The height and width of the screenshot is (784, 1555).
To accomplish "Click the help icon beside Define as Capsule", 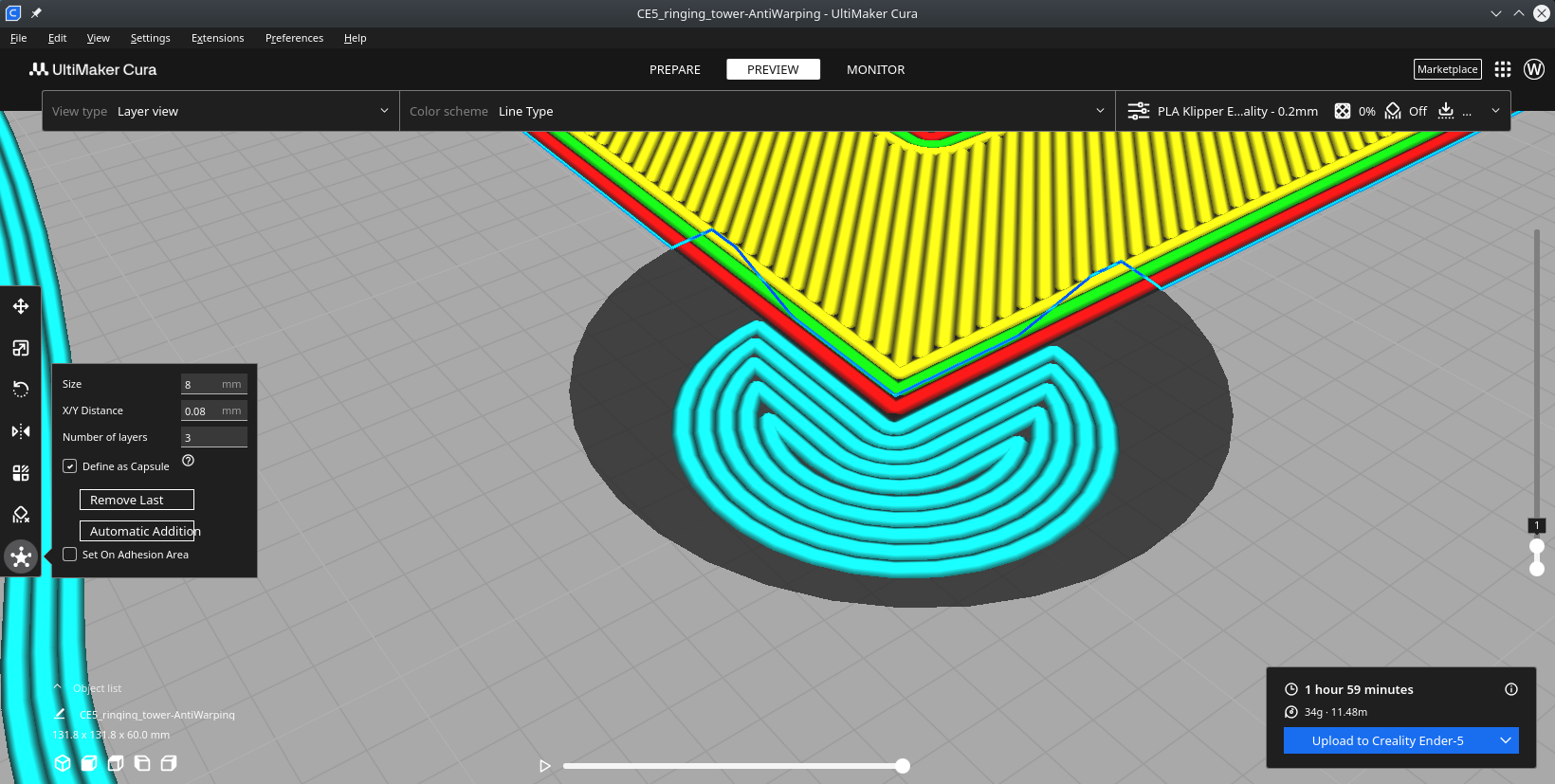I will pos(188,461).
